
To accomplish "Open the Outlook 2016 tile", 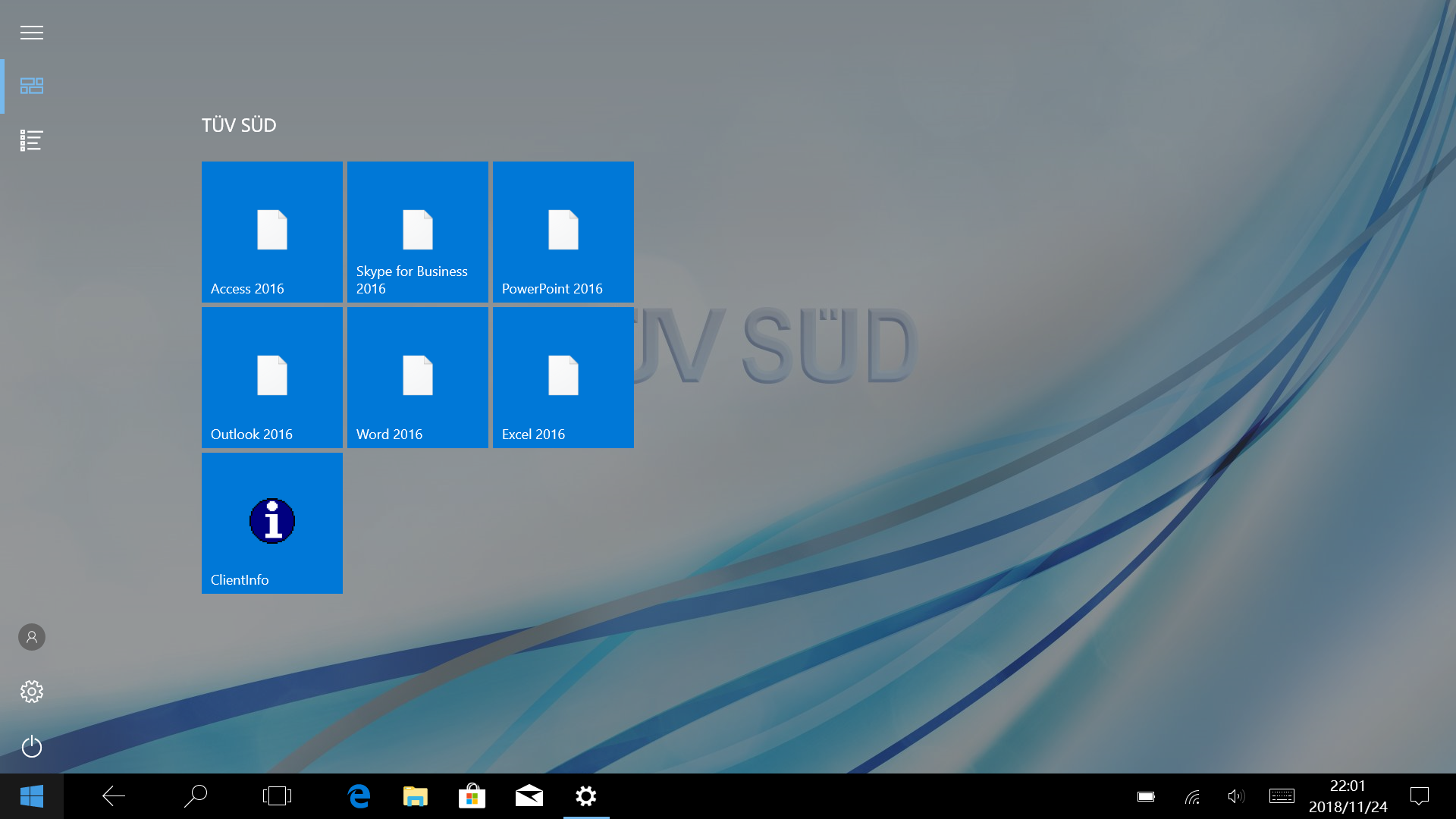I will point(272,378).
